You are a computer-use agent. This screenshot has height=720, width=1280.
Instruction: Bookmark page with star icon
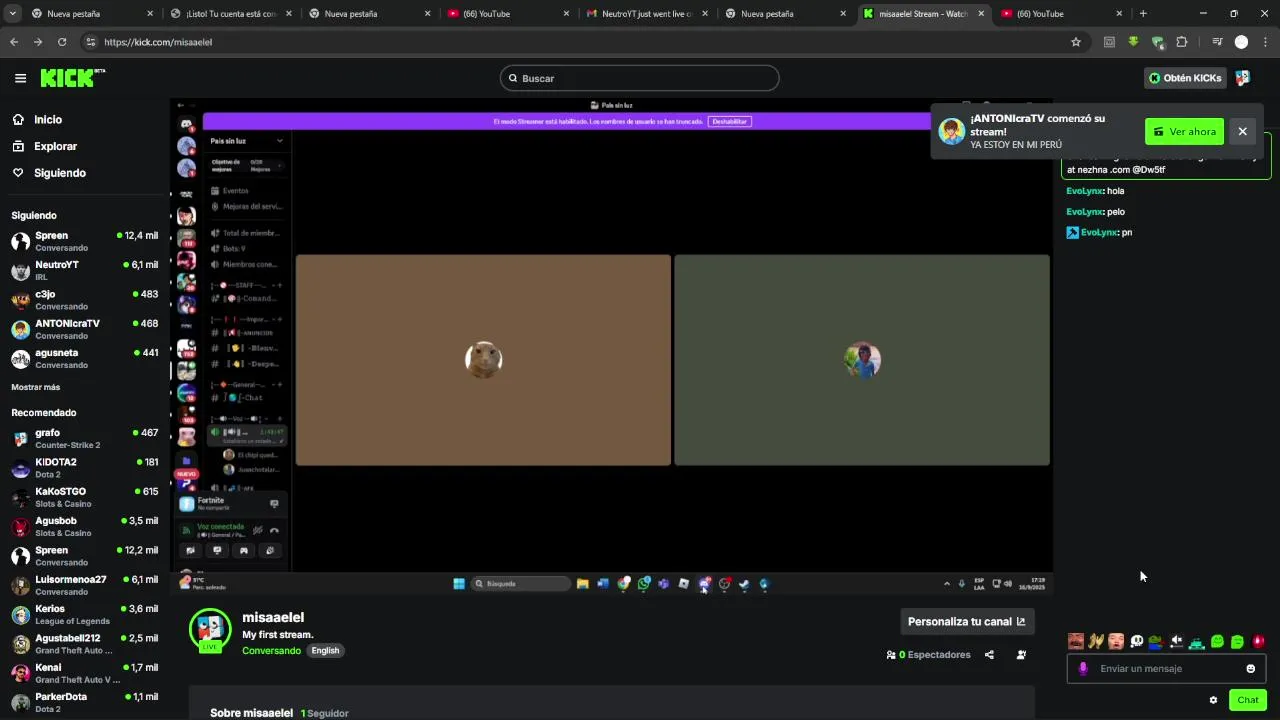point(1076,42)
